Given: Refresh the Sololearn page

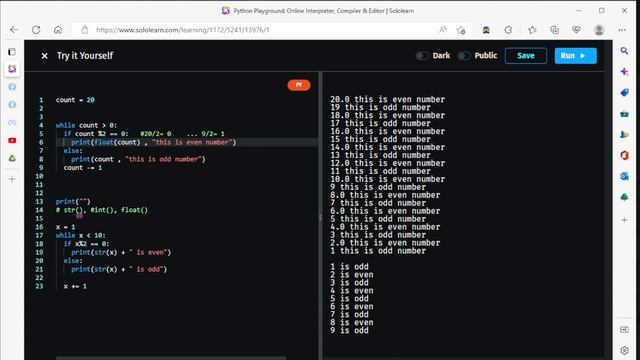Looking at the screenshot, I should click(x=36, y=30).
